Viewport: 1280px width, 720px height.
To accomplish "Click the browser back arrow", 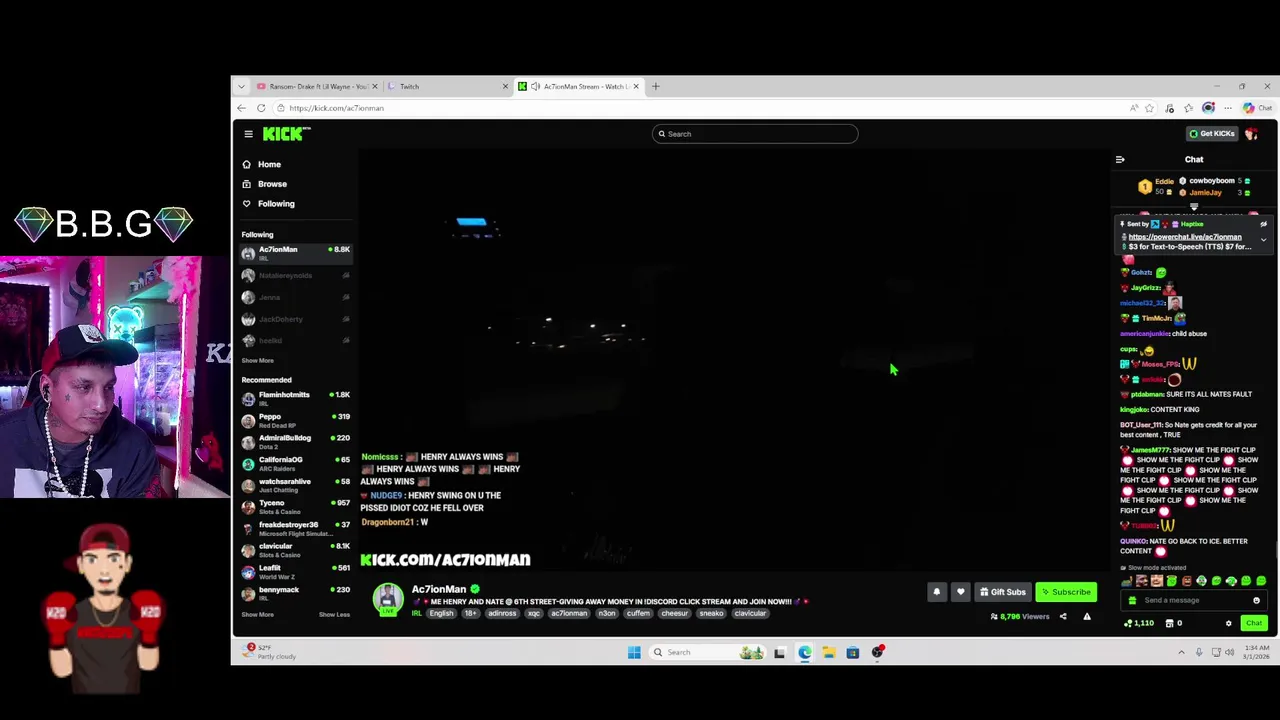I will 241,108.
